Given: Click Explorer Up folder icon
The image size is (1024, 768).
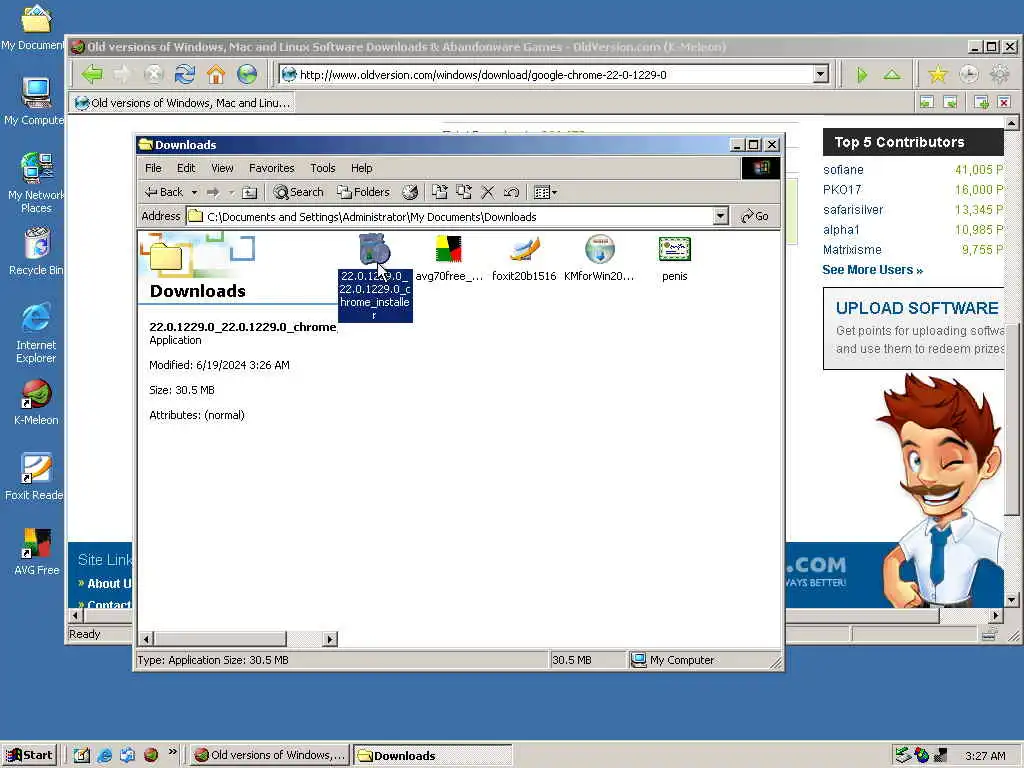Looking at the screenshot, I should pos(249,192).
